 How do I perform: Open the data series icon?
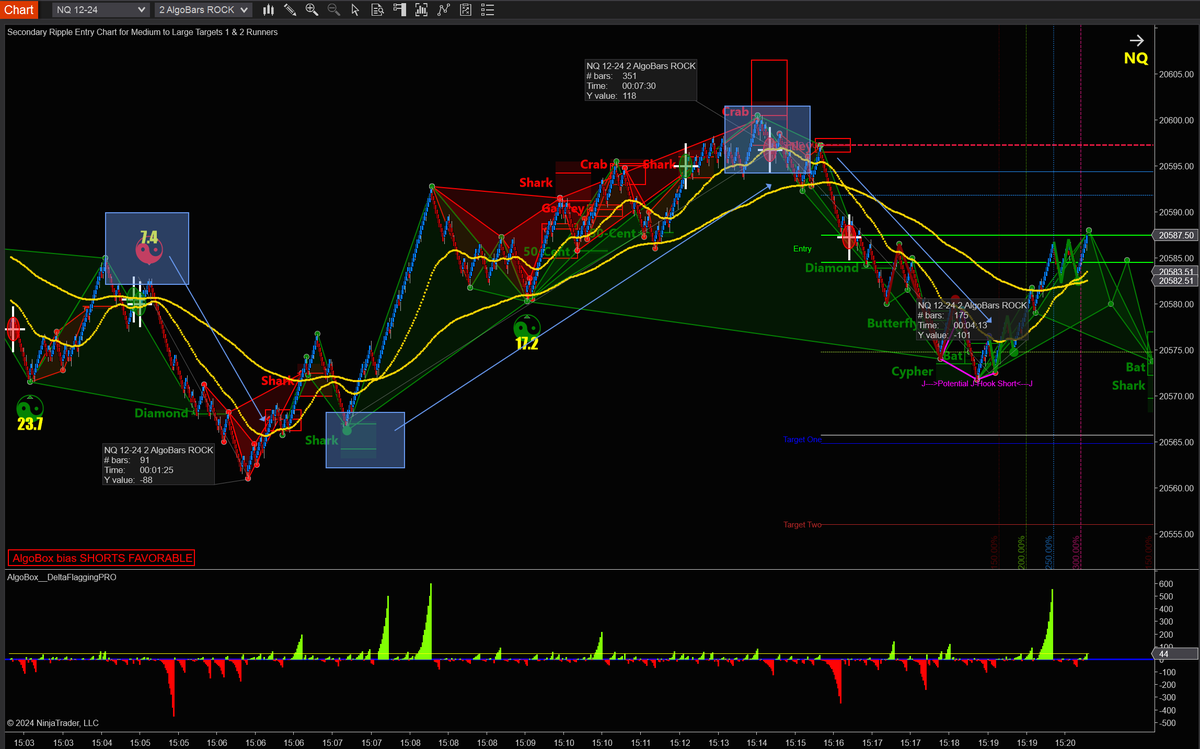[x=422, y=10]
